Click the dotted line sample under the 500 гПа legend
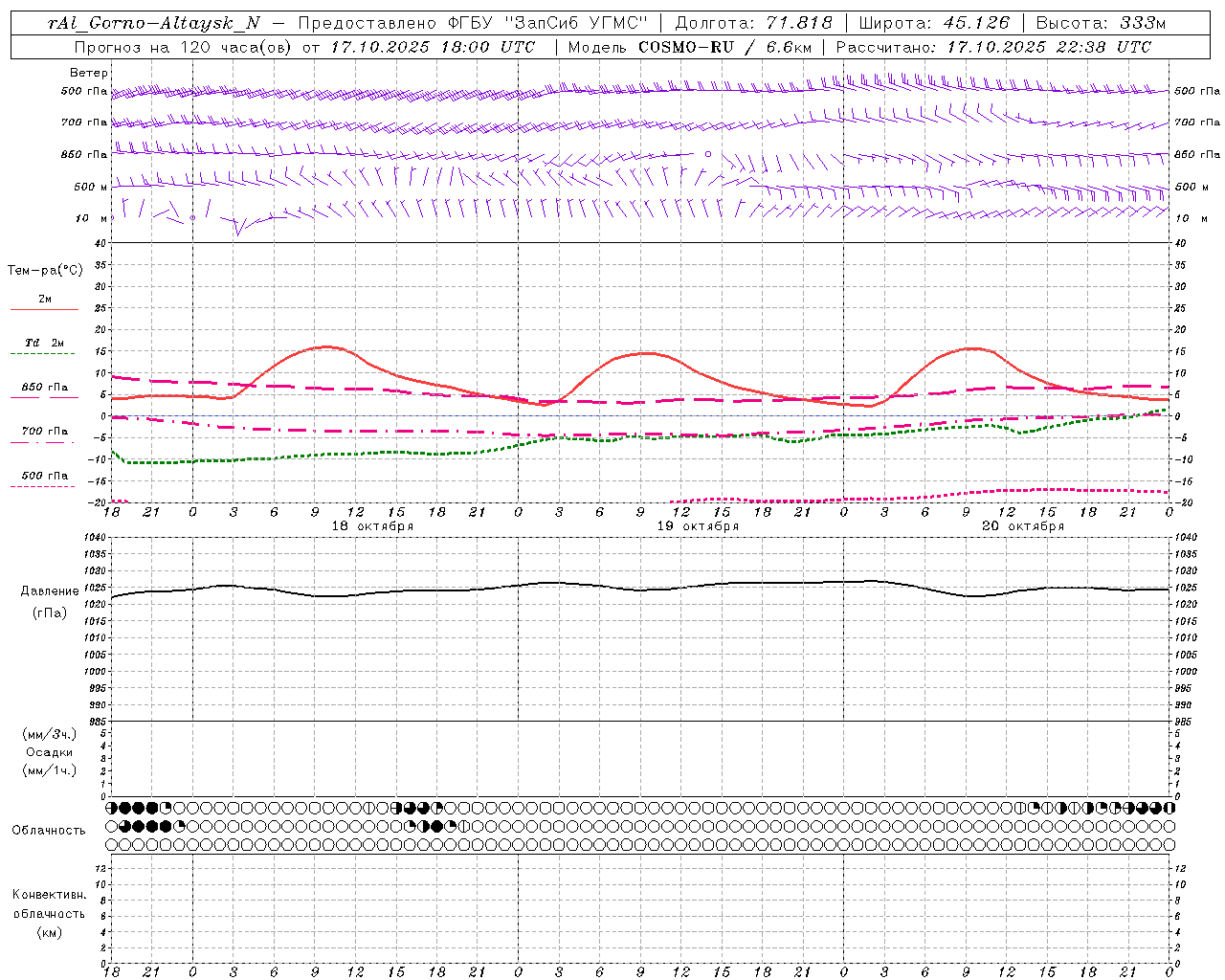 42,486
